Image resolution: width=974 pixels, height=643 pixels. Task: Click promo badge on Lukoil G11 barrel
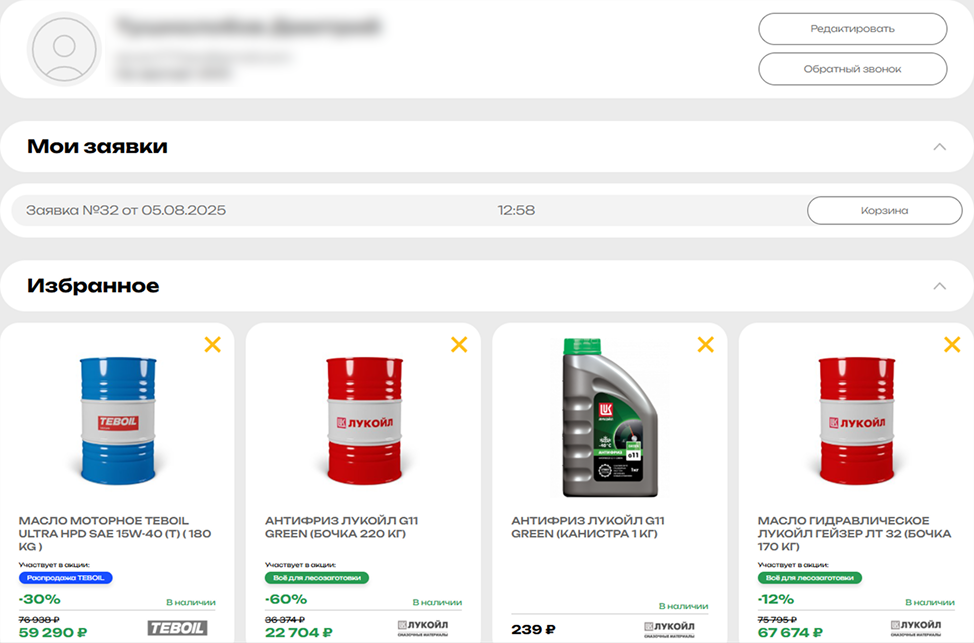(x=316, y=578)
